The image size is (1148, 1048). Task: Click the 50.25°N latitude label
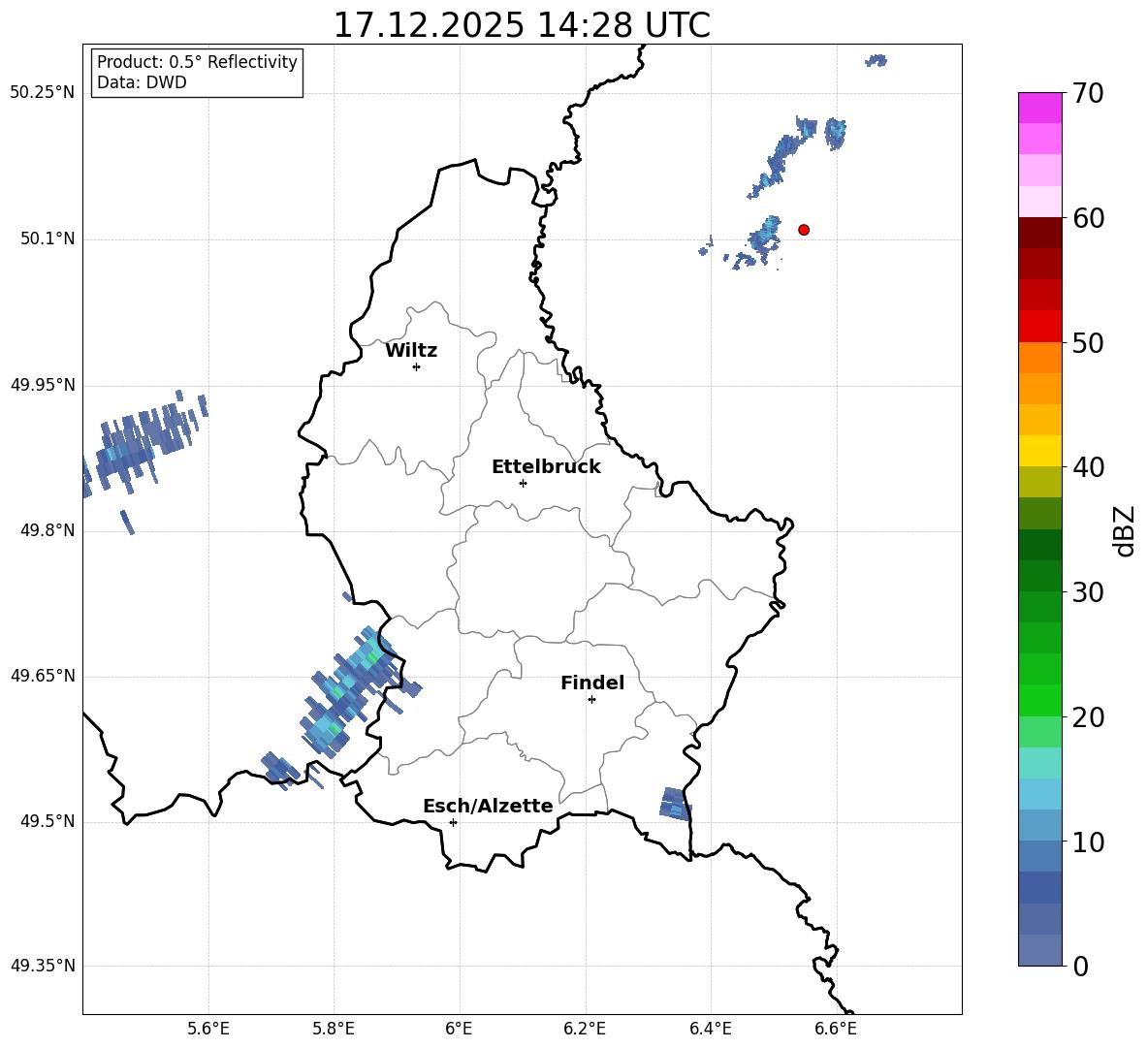pyautogui.click(x=42, y=93)
